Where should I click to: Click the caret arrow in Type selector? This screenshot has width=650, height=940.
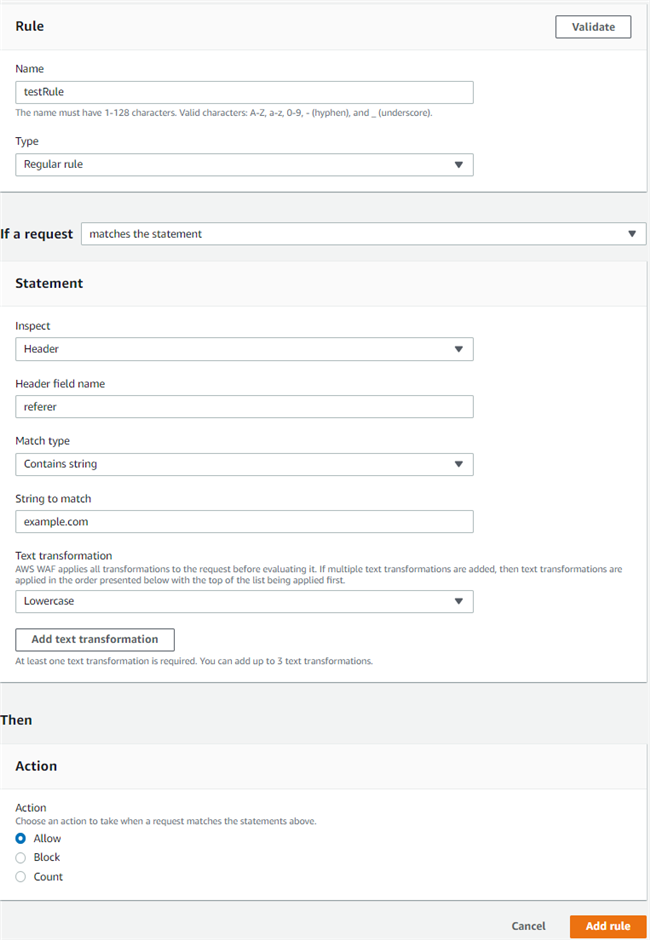tap(458, 164)
